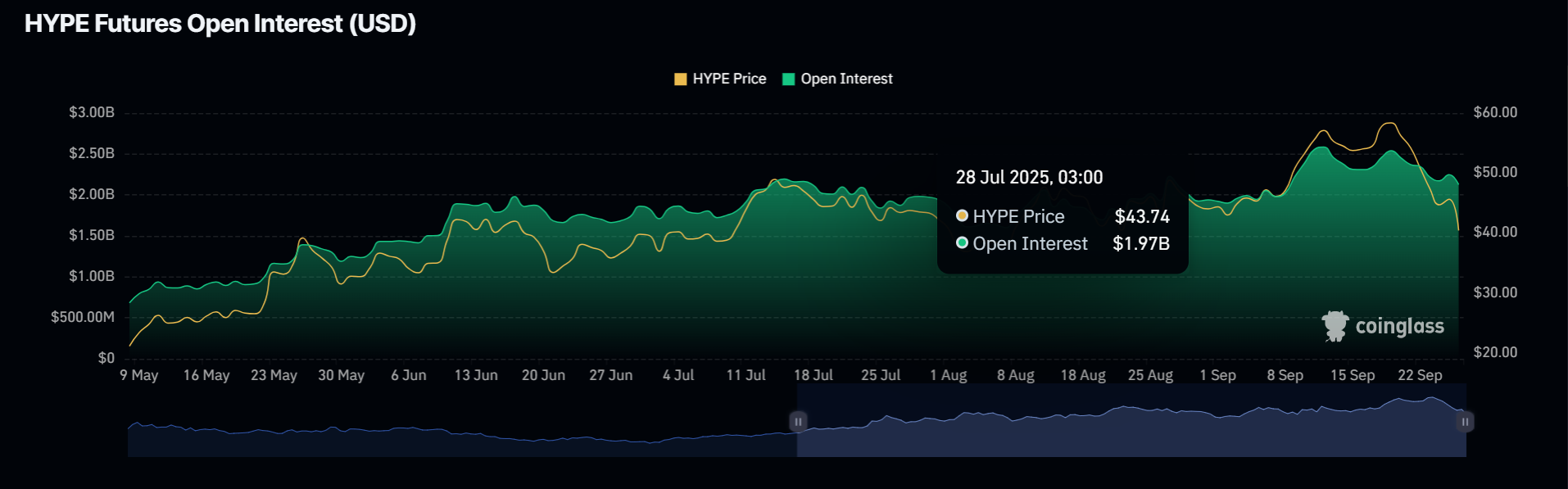Click the green Open Interest legend swatch
This screenshot has height=489, width=1568.
click(x=789, y=79)
